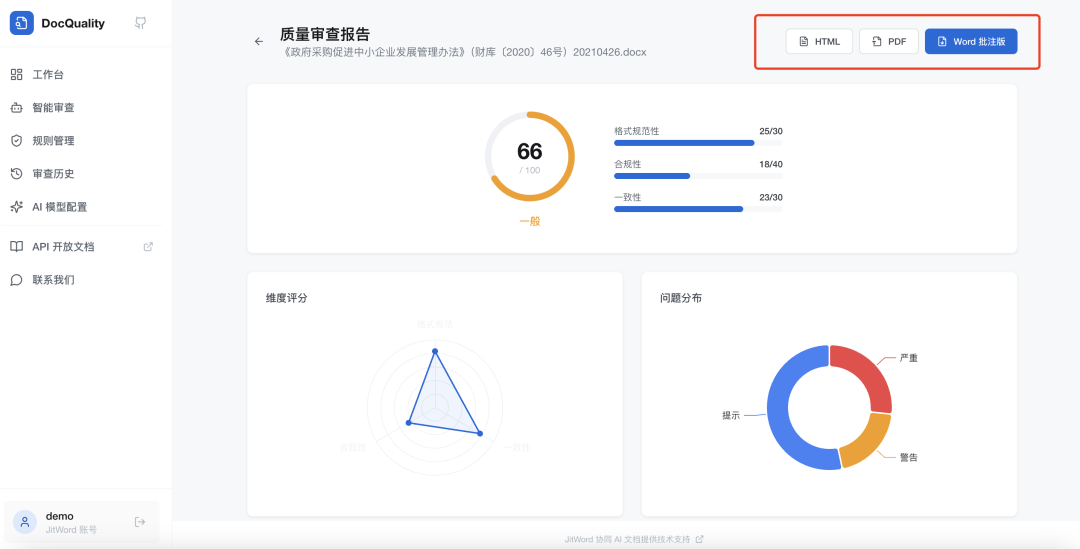Viewport: 1080px width, 549px height.
Task: Click the 合规性 progress bar
Action: pyautogui.click(x=698, y=176)
